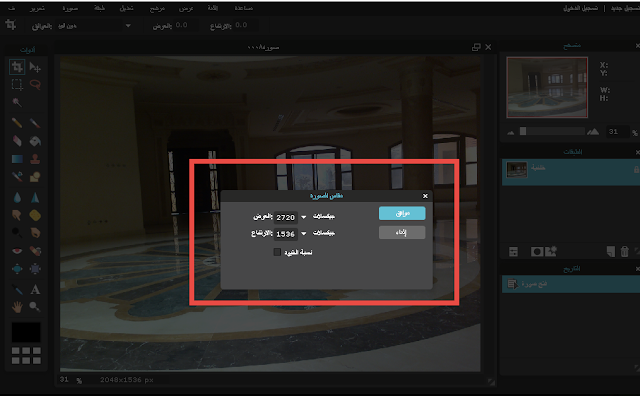The image size is (640, 396).
Task: Select the Clone Stamp tool
Action: [35, 159]
